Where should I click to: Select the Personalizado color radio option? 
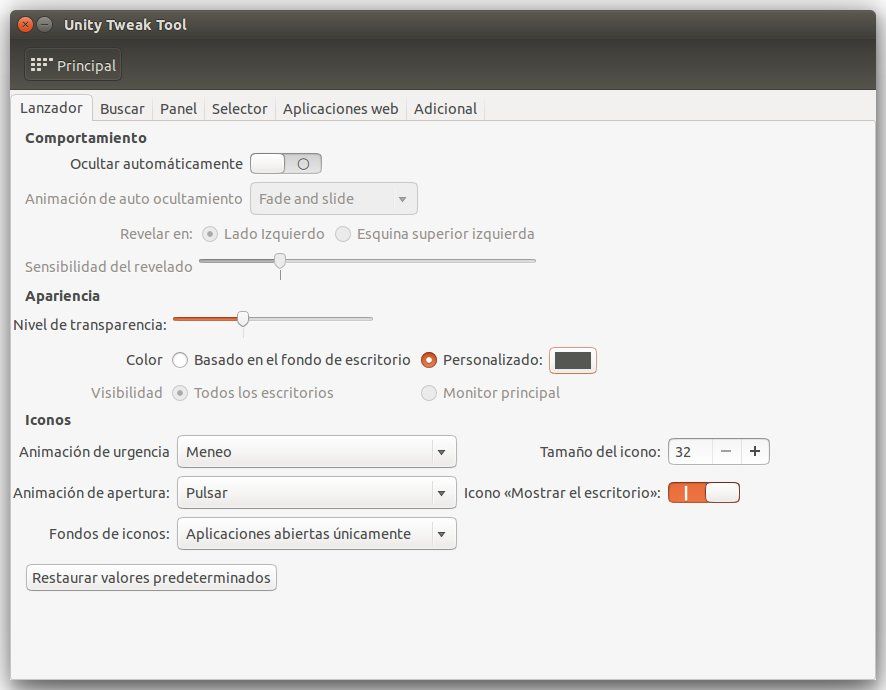pos(429,360)
